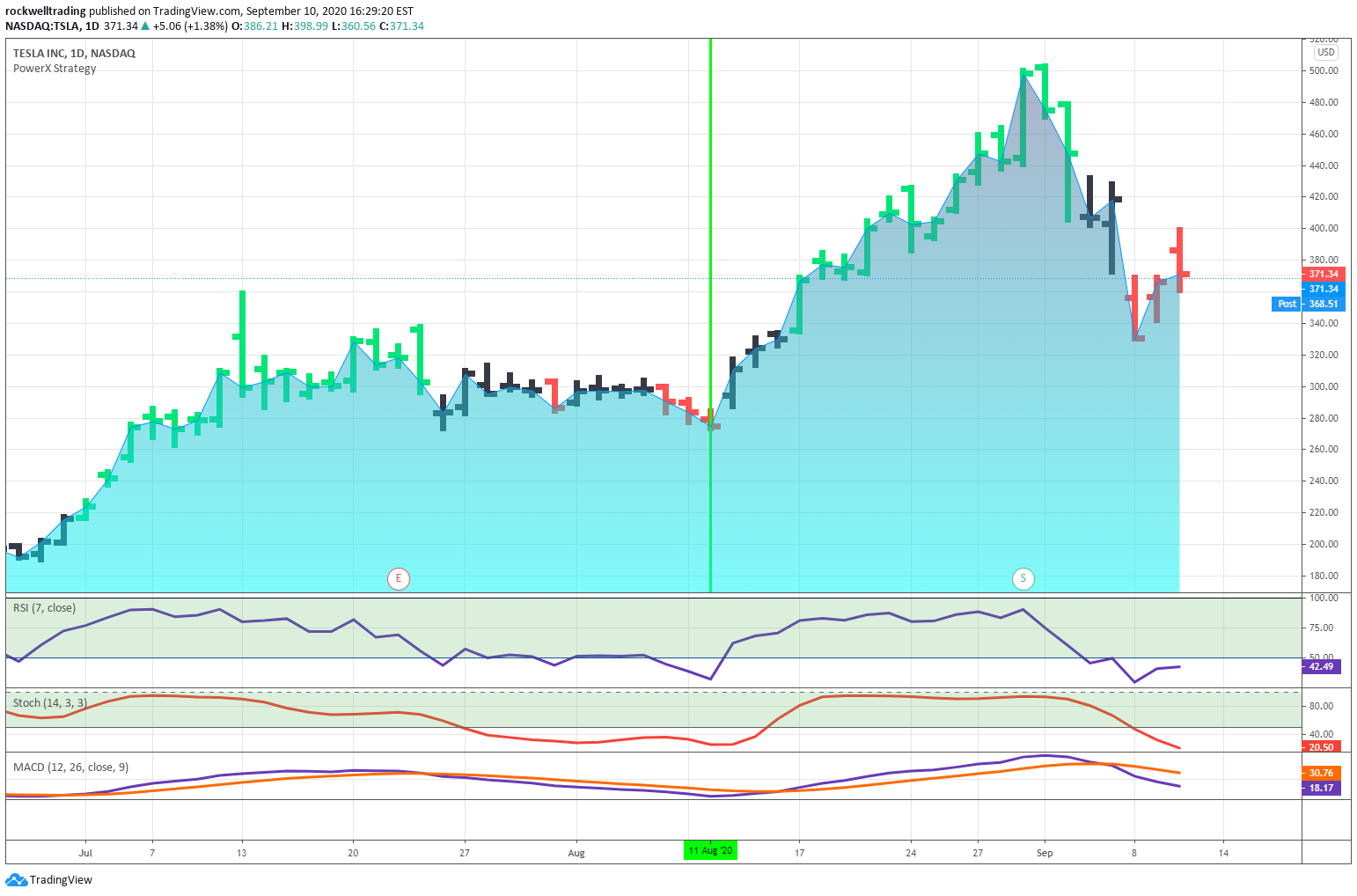Click the 'MACD (12, 26, close, 9)' pane label
Screen dimensions: 1357x896
coord(70,767)
